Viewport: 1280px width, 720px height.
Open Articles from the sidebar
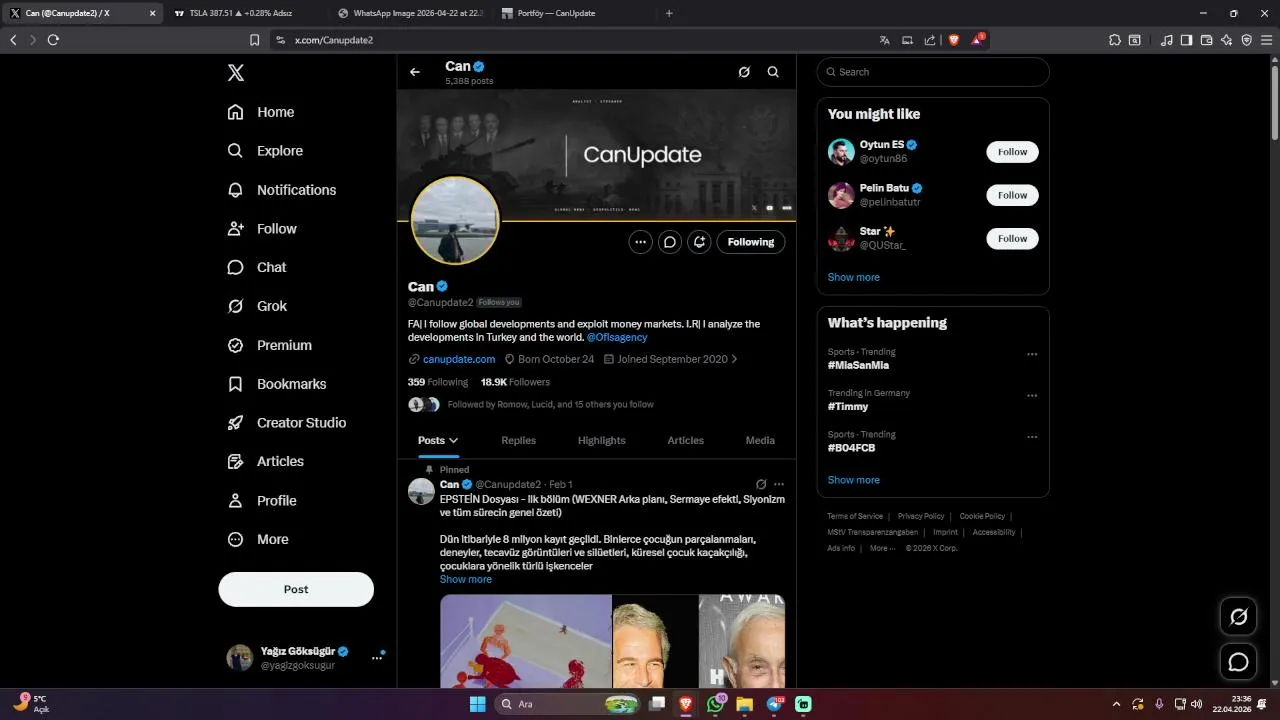266,461
